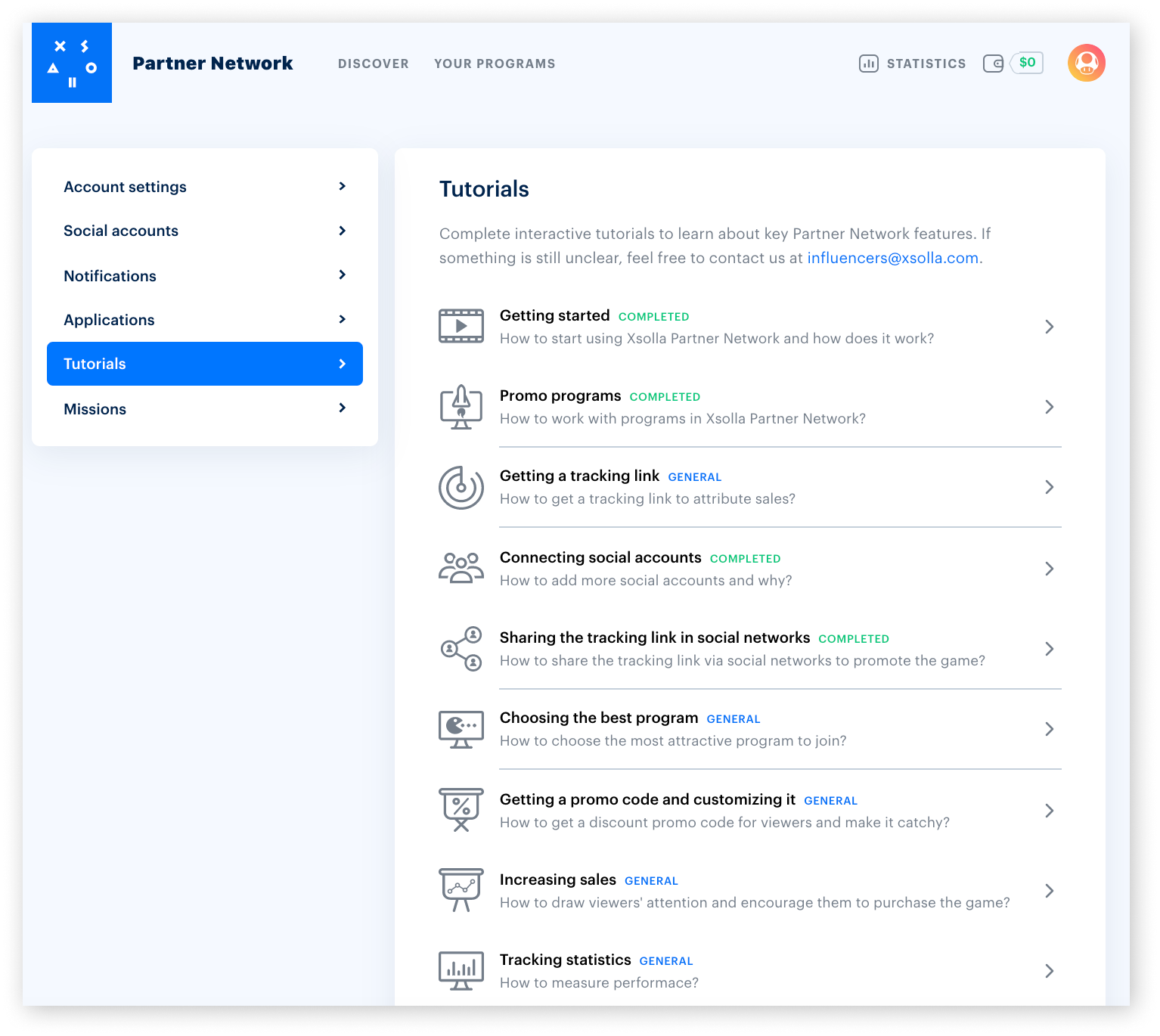The height and width of the screenshot is (1036, 1160).
Task: Click the Getting started film icon
Action: pyautogui.click(x=461, y=326)
